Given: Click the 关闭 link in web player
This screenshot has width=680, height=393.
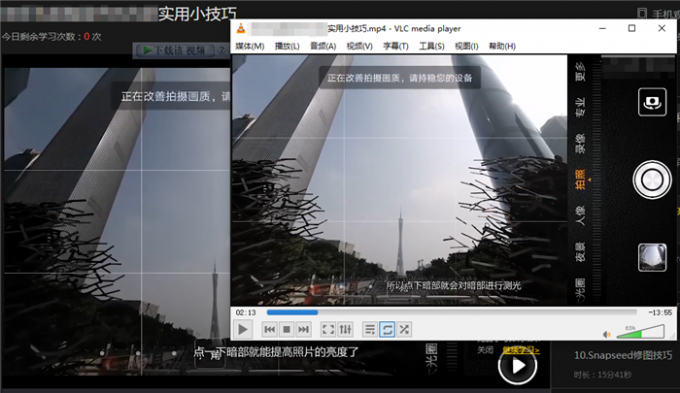Looking at the screenshot, I should [x=485, y=350].
